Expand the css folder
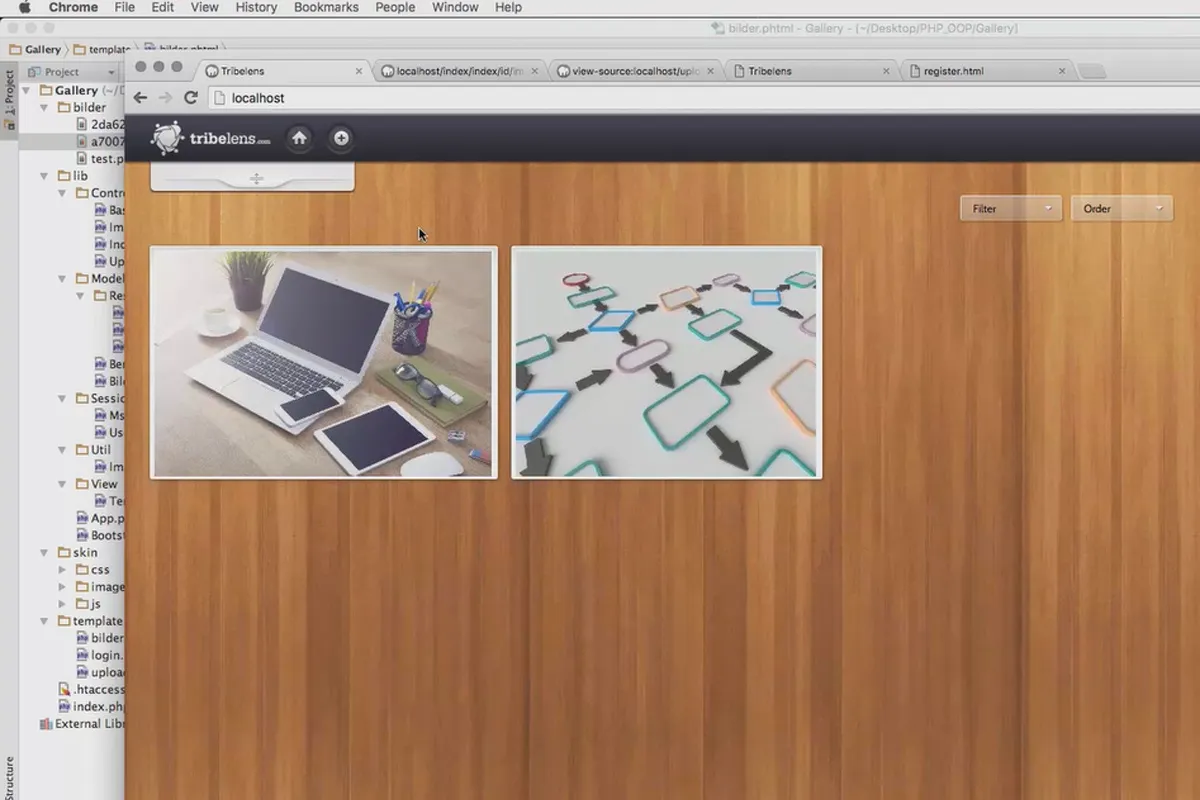Viewport: 1200px width, 800px height. 61,570
